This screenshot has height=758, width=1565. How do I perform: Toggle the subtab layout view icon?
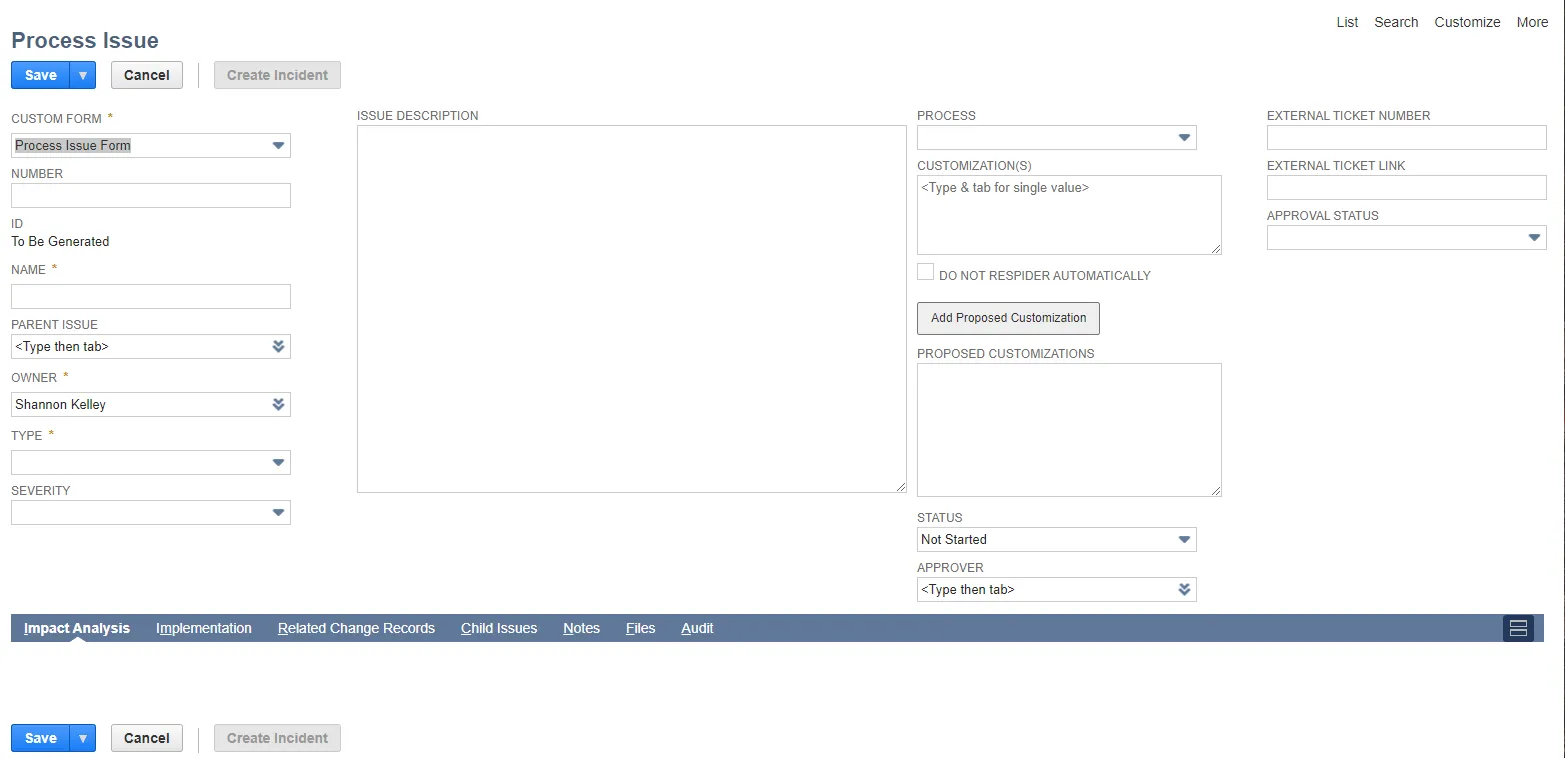tap(1518, 628)
